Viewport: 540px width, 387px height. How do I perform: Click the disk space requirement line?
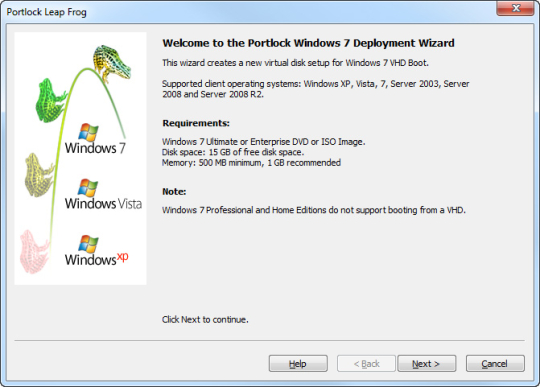tap(233, 152)
